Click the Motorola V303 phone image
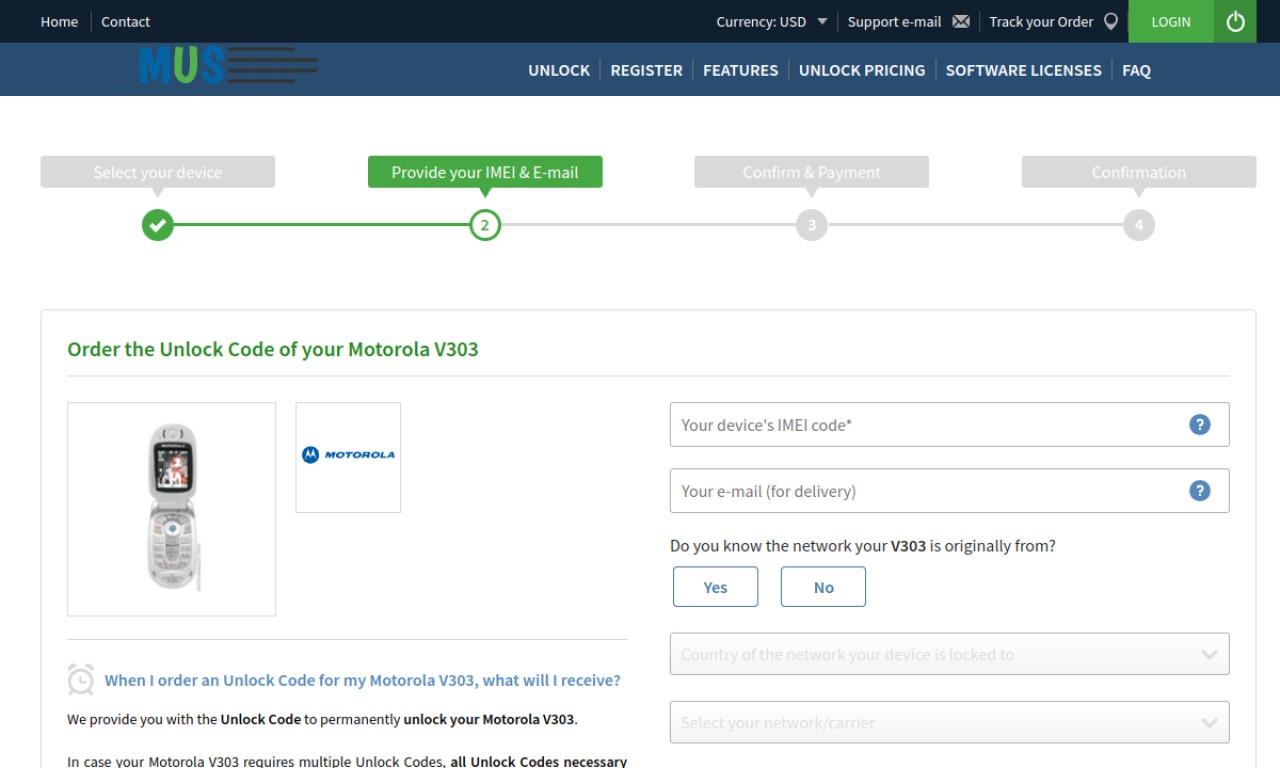Viewport: 1280px width, 768px height. tap(172, 509)
